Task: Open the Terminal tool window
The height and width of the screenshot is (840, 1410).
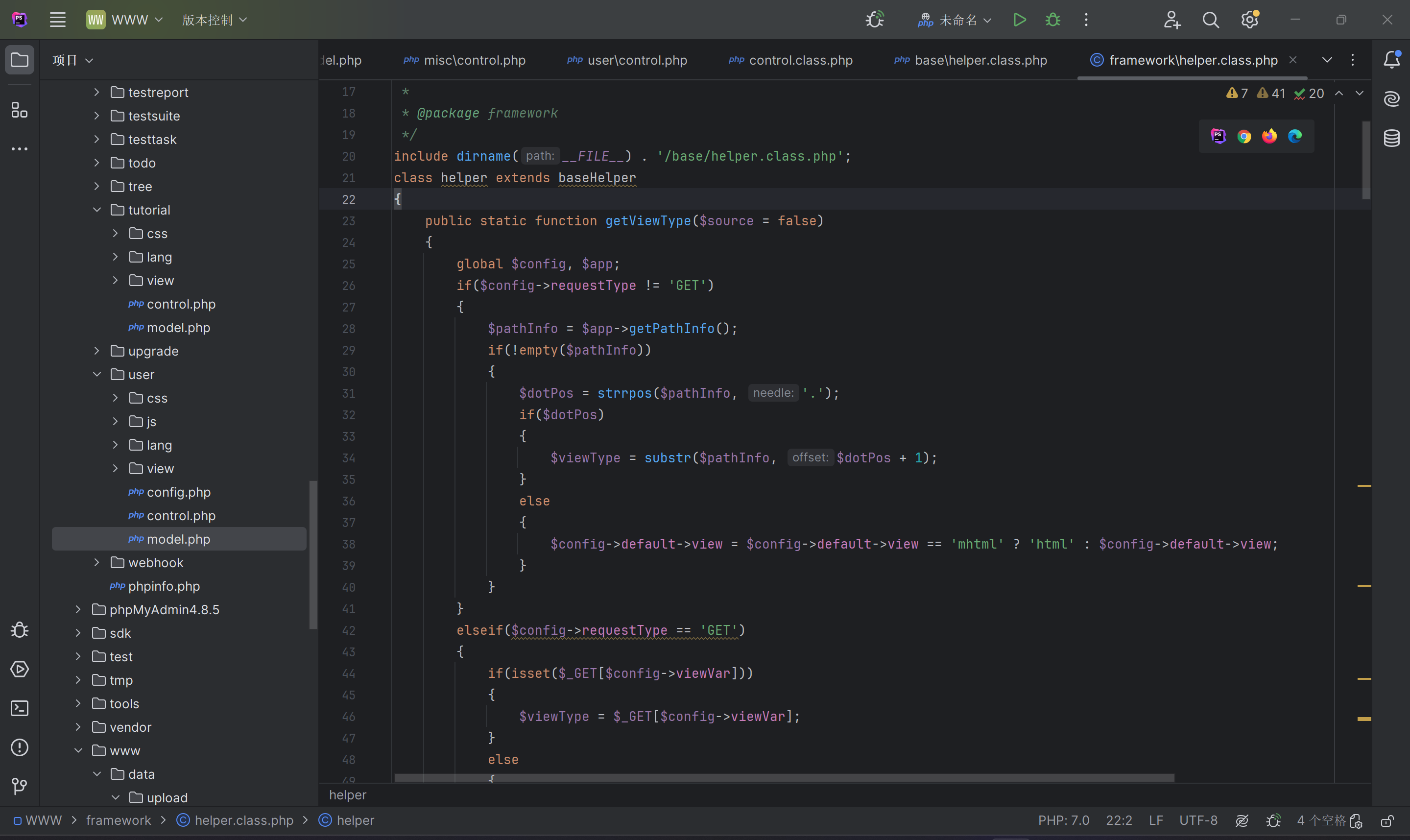Action: click(x=19, y=708)
